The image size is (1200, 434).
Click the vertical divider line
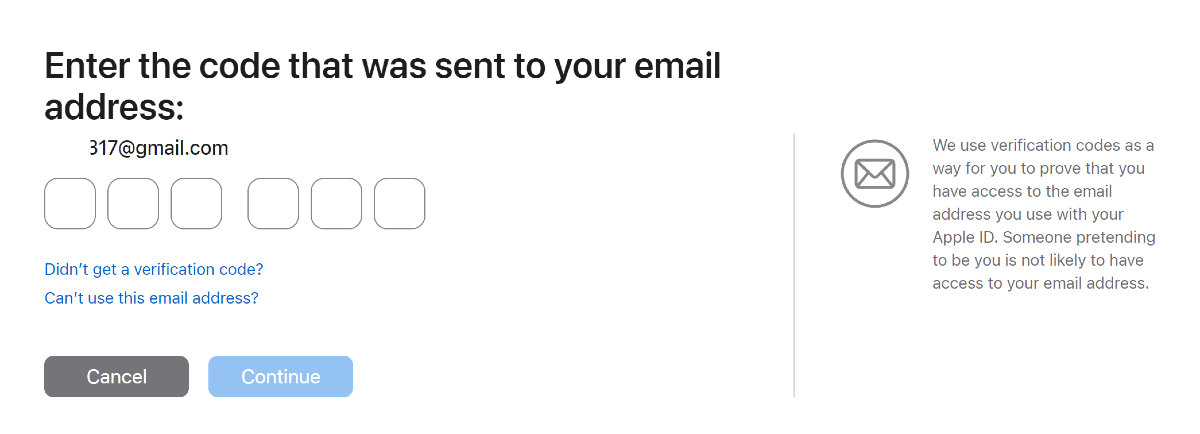point(794,265)
